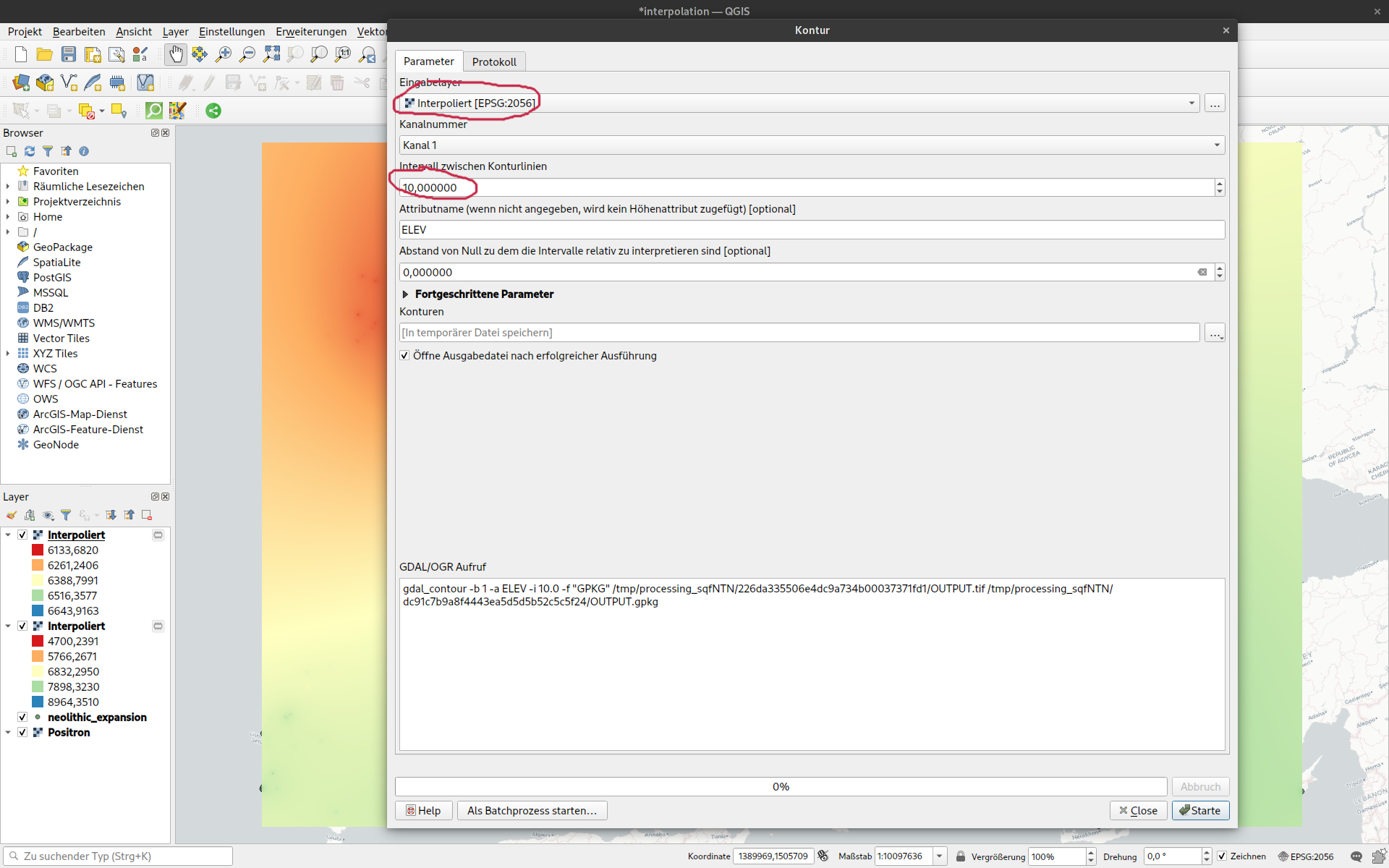This screenshot has width=1389, height=868.
Task: Click the Save Project floppy icon
Action: [68, 54]
